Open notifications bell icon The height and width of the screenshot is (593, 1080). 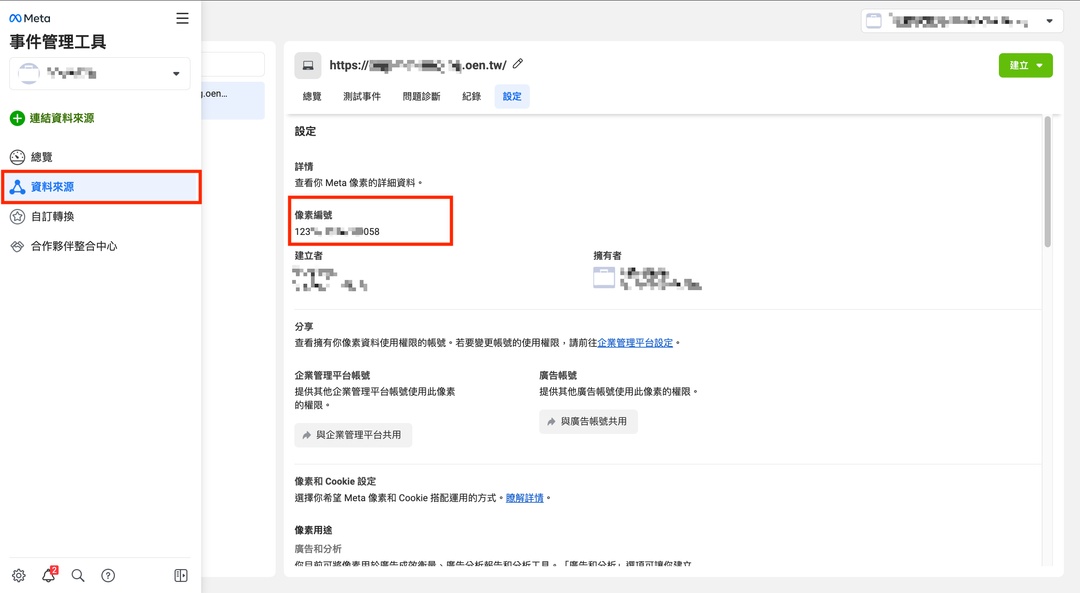[x=48, y=575]
